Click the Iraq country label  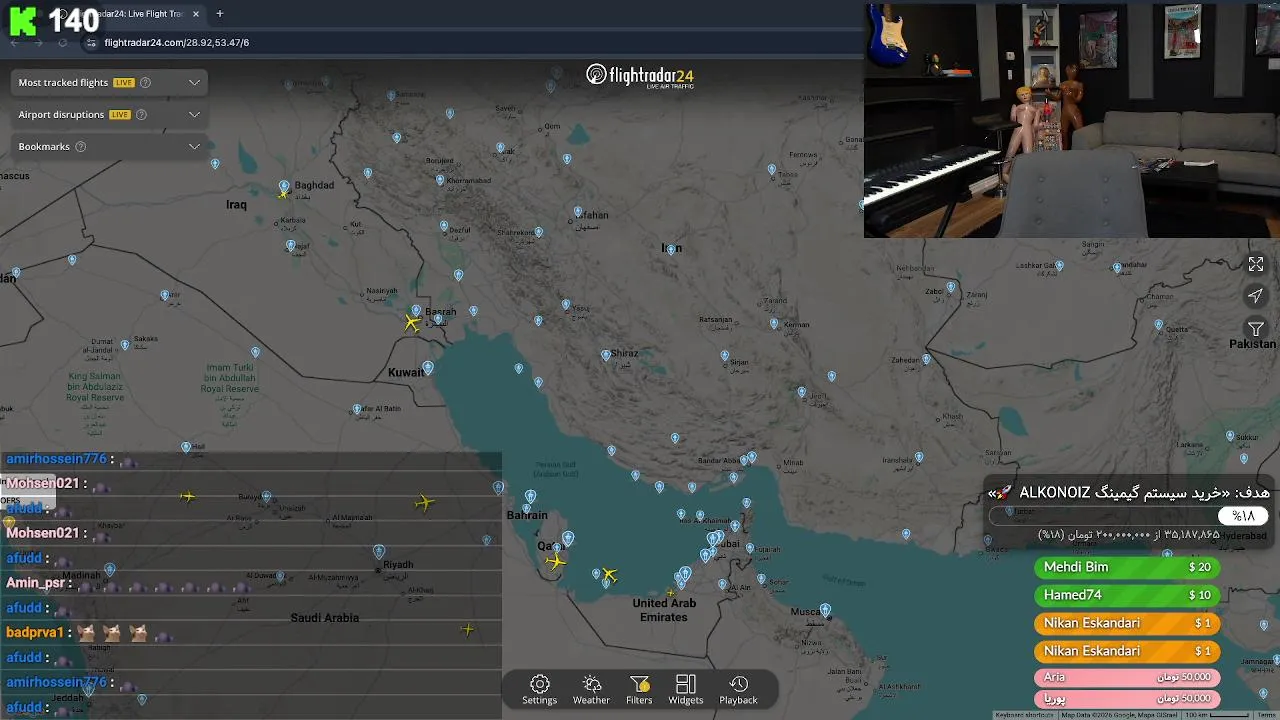click(x=236, y=205)
